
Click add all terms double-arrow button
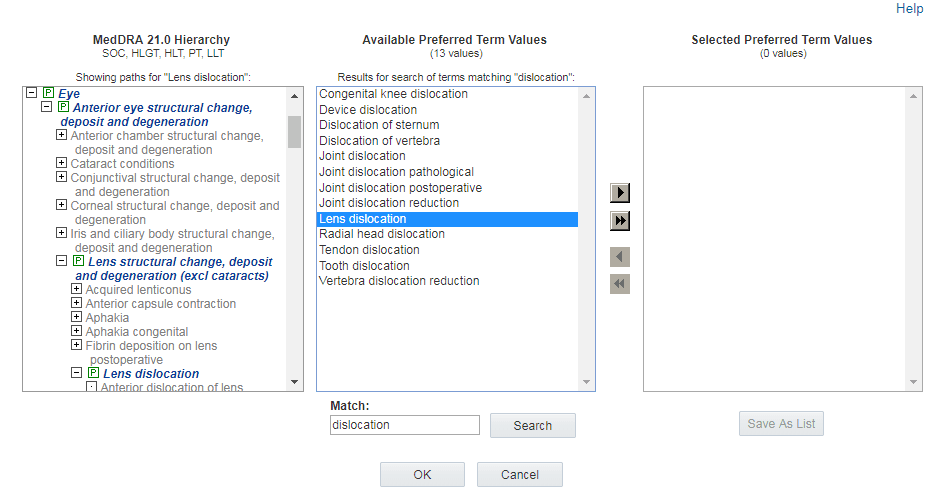pos(620,221)
